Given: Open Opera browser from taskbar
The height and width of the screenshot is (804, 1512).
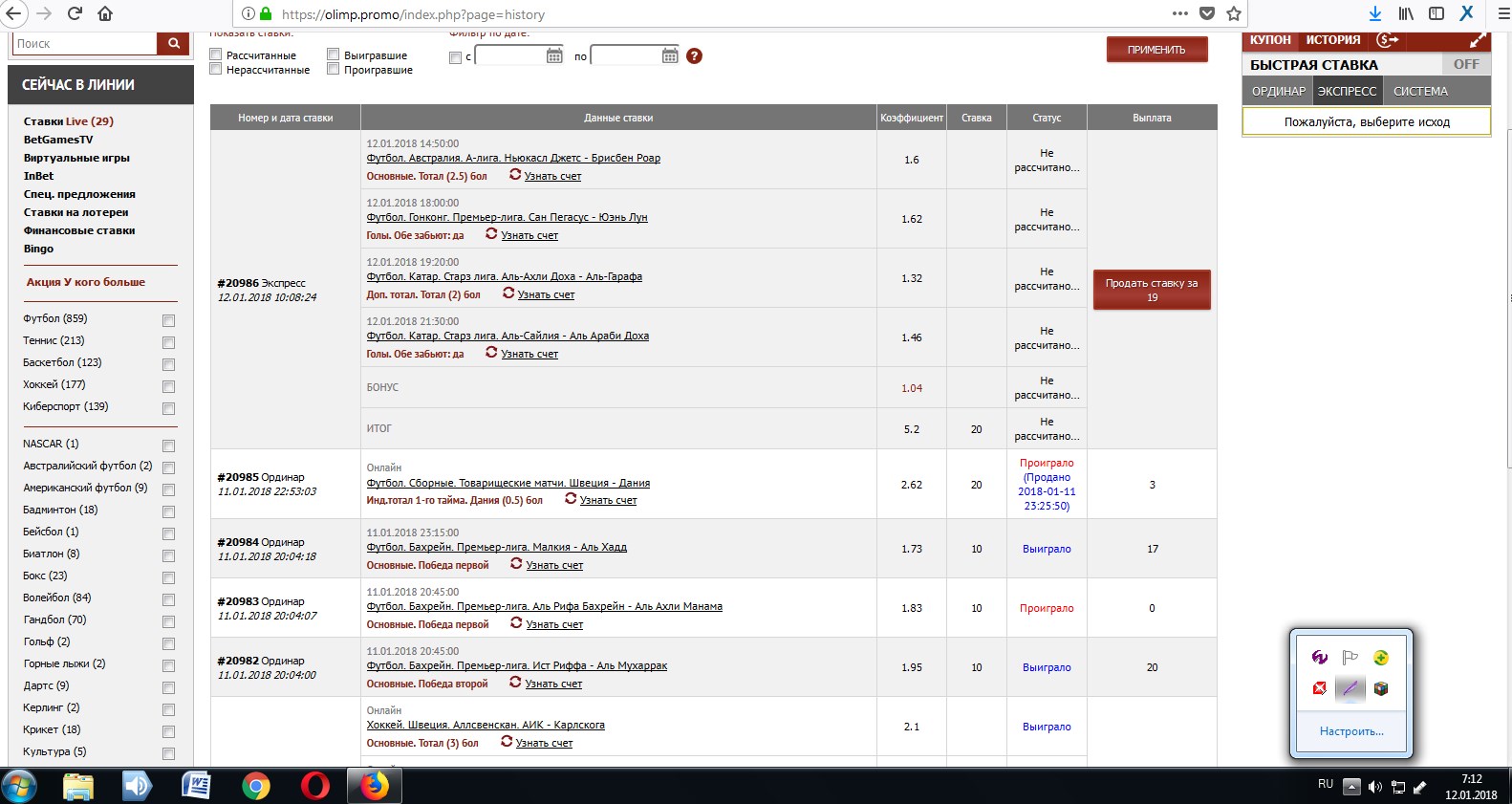Looking at the screenshot, I should 314,786.
